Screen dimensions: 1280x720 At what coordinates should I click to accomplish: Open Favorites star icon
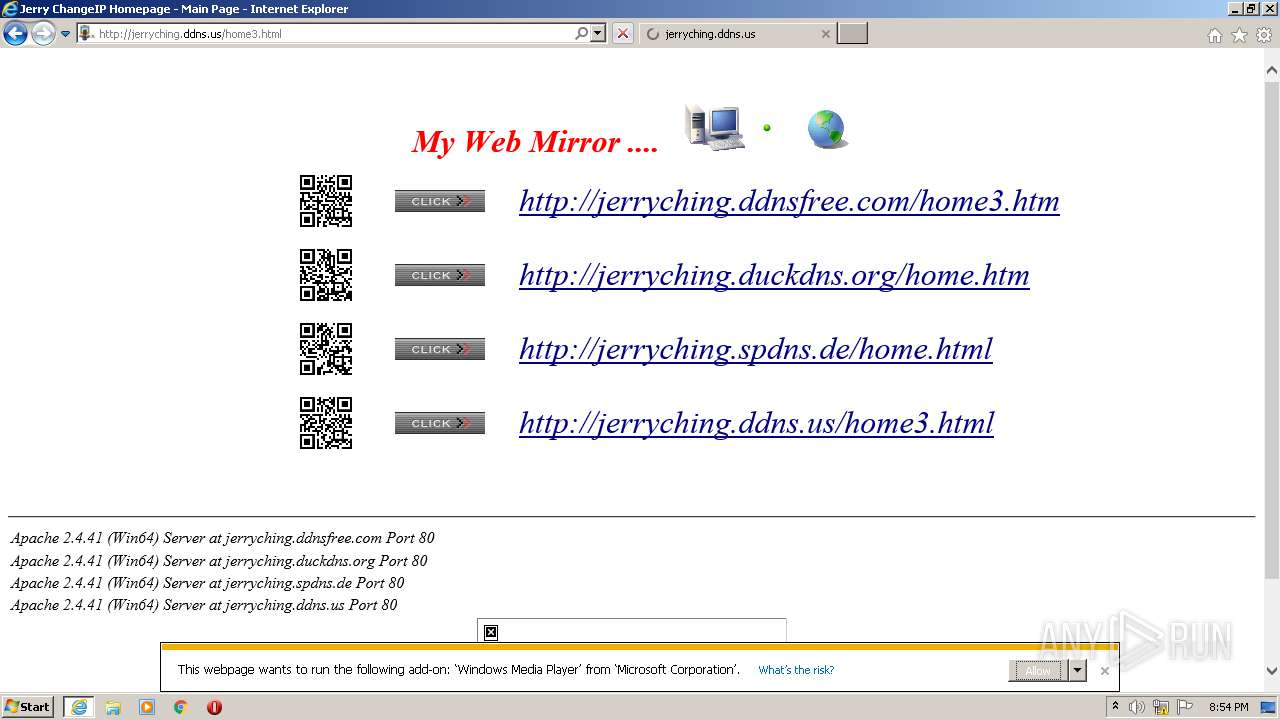[x=1239, y=35]
